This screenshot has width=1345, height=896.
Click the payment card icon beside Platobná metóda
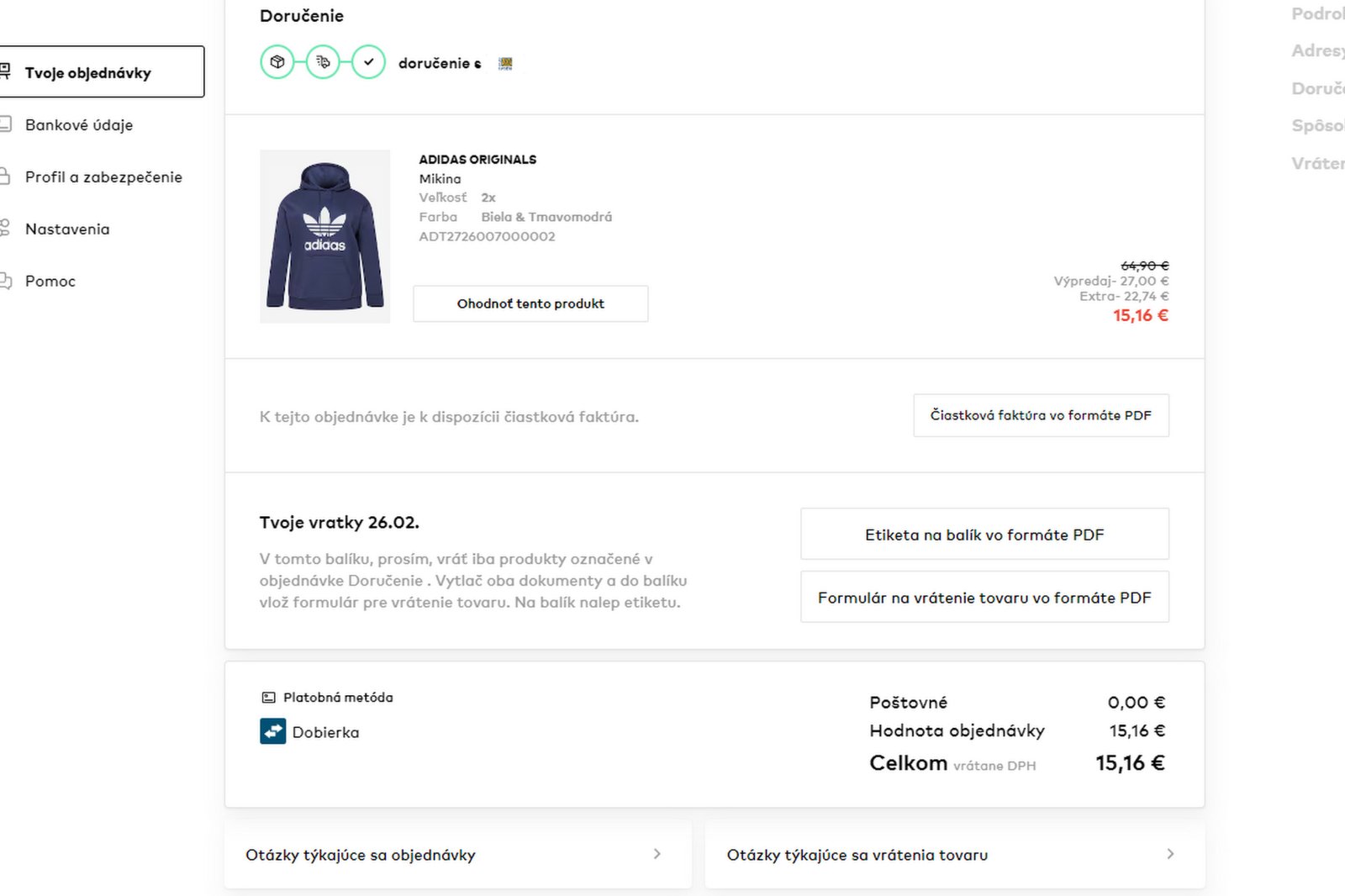coord(269,698)
